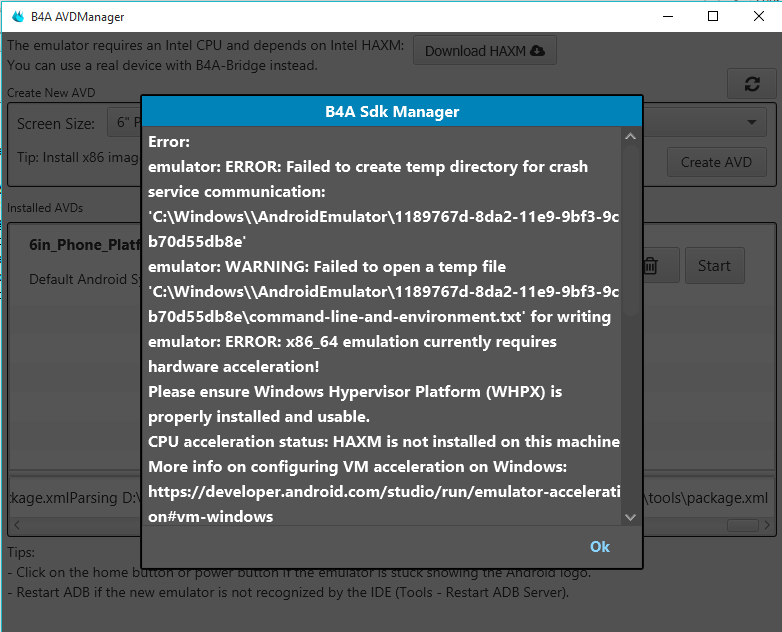Click the log pane horizontal scrollbar thumb
782x632 pixels.
(x=743, y=525)
